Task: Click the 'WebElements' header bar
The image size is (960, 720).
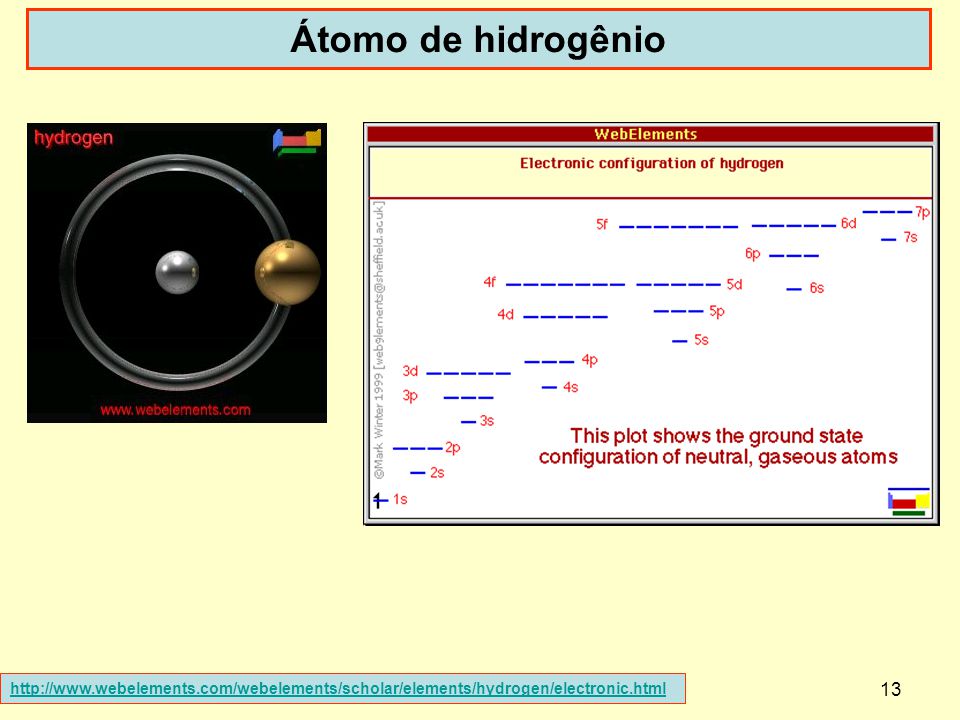Action: click(650, 134)
